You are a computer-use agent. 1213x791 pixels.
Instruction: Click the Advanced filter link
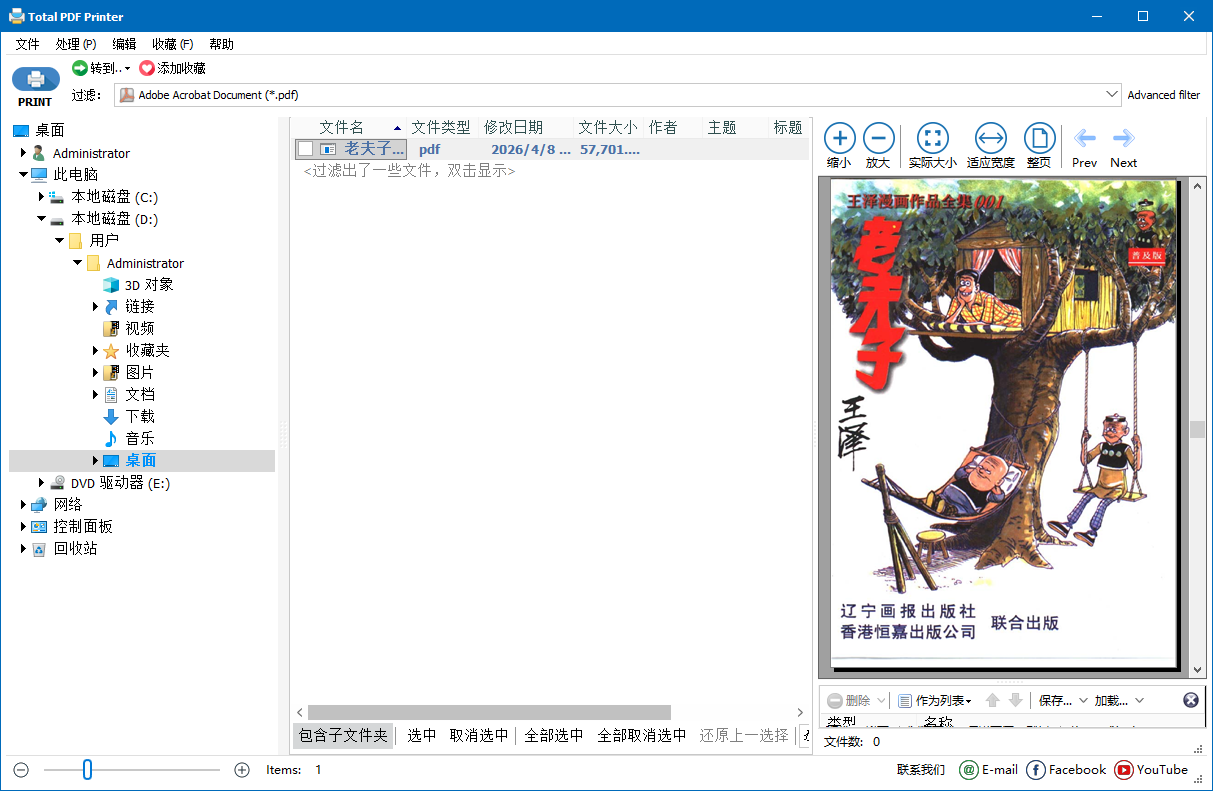pyautogui.click(x=1163, y=95)
